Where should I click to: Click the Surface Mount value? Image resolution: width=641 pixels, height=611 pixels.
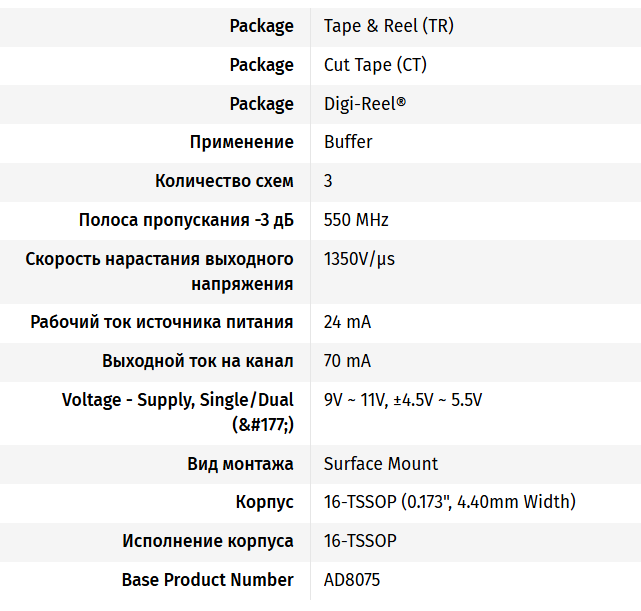click(381, 464)
